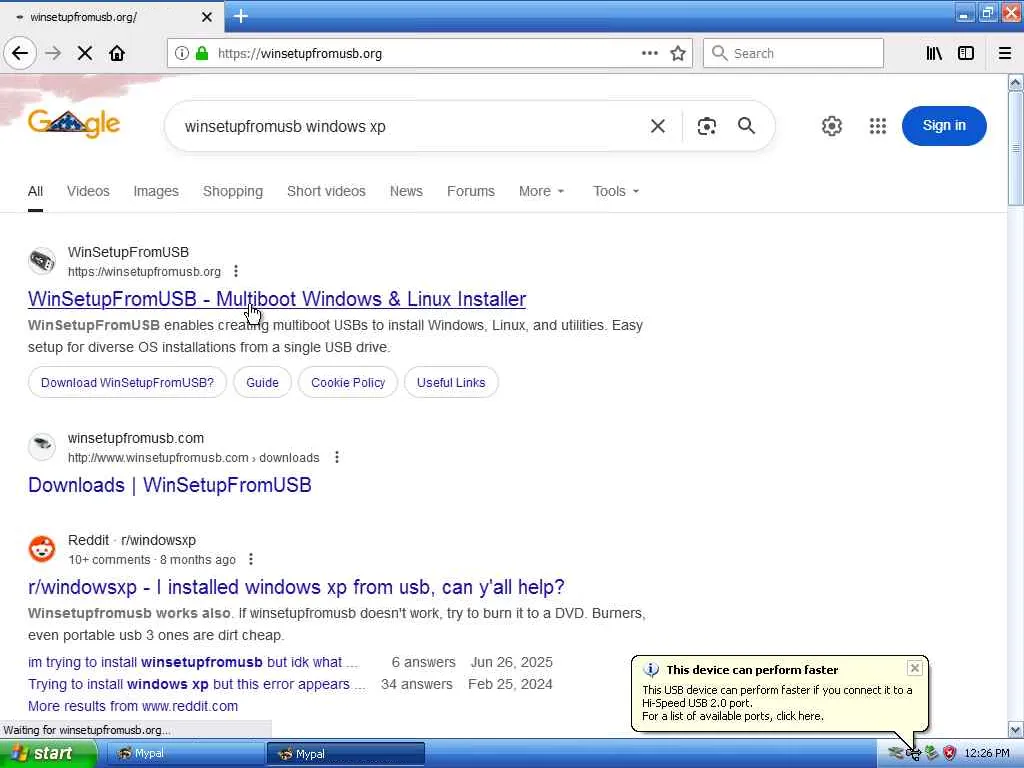Viewport: 1024px width, 768px height.
Task: Click the WinSetupFromUSB site favicon
Action: 42,261
